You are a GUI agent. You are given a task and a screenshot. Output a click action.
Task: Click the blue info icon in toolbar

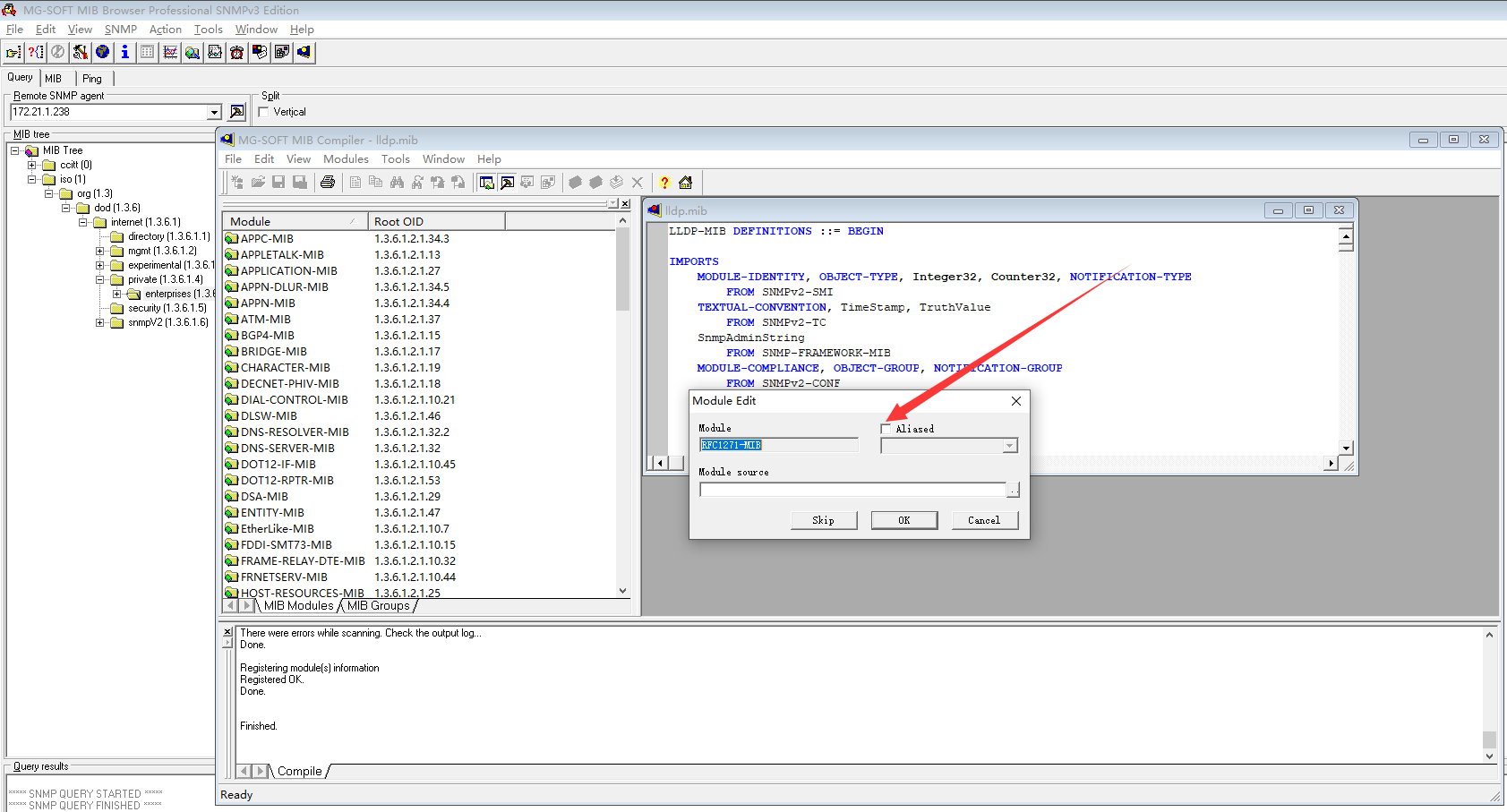tap(125, 52)
